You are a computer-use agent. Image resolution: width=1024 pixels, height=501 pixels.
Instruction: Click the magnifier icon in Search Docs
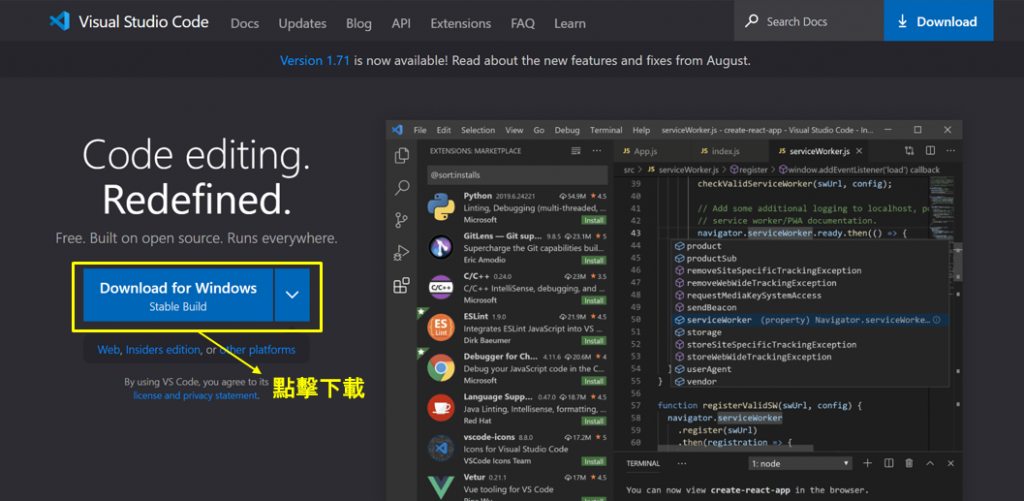click(x=752, y=22)
